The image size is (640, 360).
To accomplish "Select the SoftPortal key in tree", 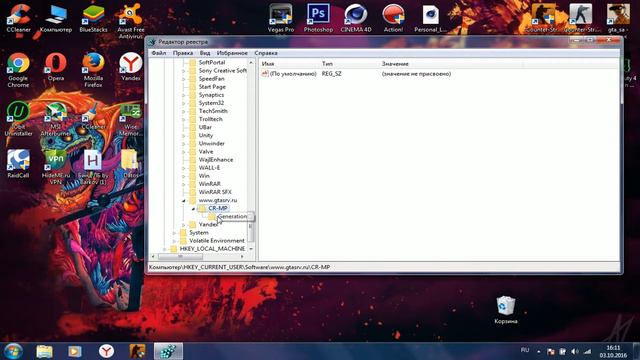I will [212, 62].
